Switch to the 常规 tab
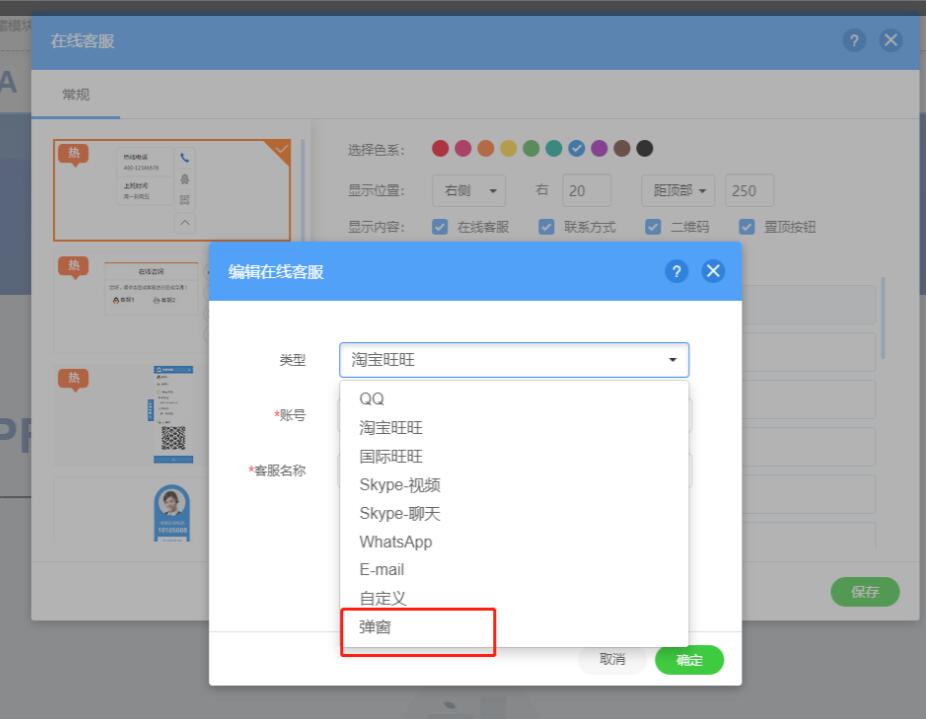The height and width of the screenshot is (719, 926). tap(76, 95)
